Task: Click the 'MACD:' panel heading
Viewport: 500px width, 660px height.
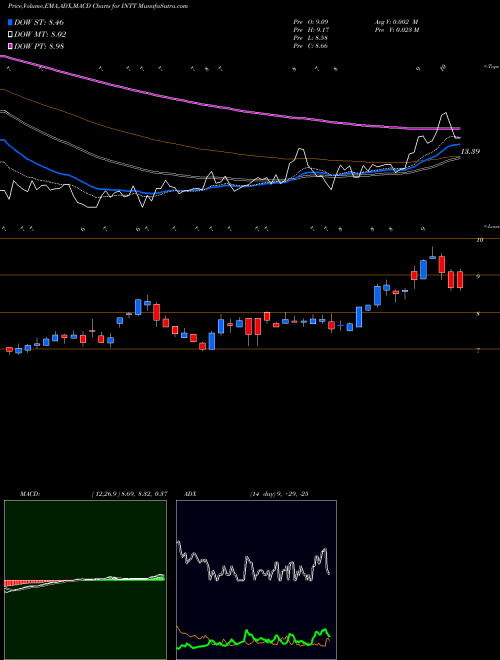Action: (x=30, y=494)
